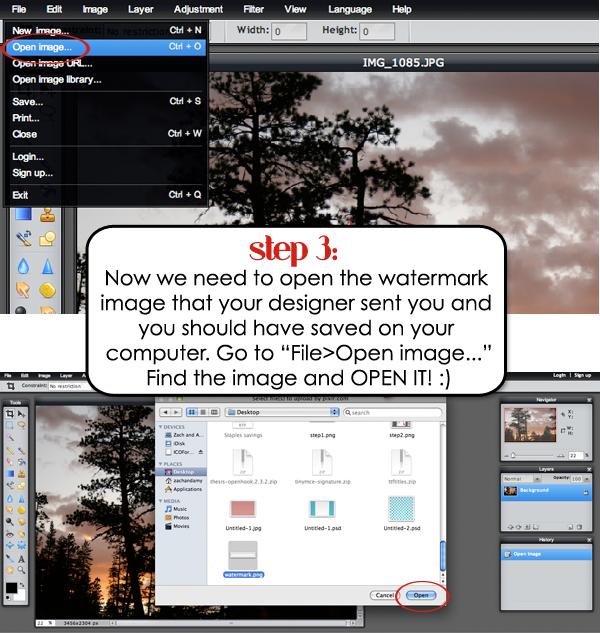This screenshot has height=633, width=600.
Task: Select the Lasso tool
Action: [21, 425]
